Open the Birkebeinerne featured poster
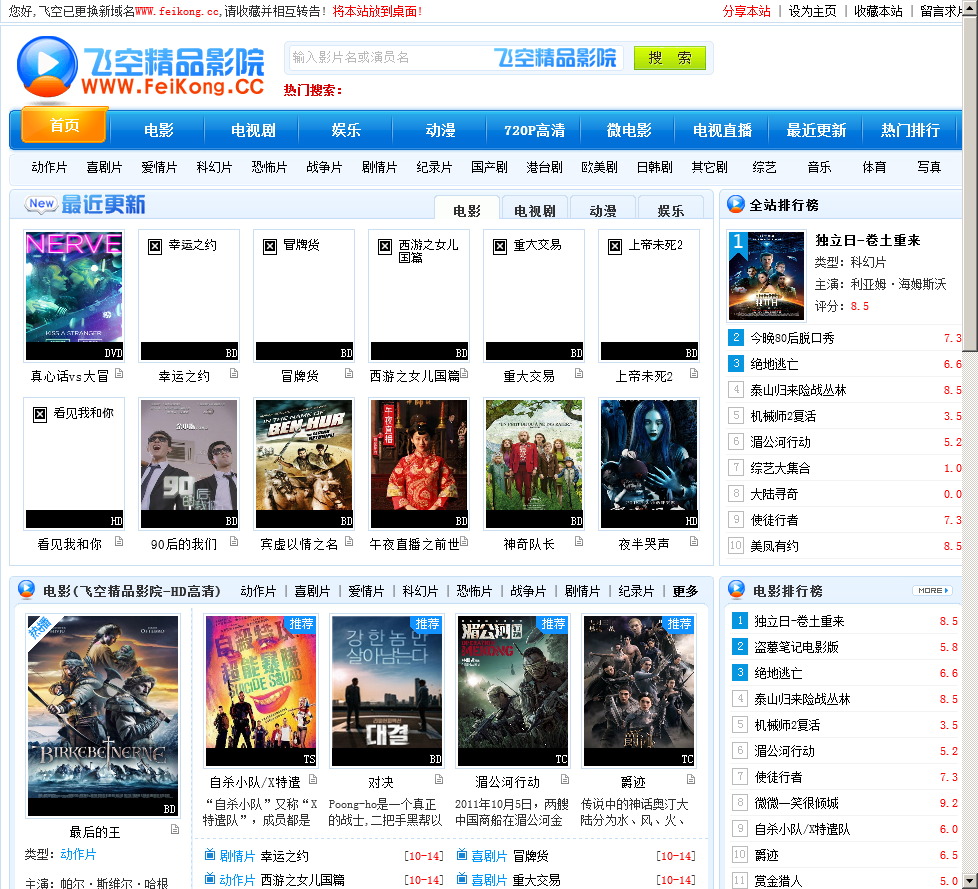Image resolution: width=978 pixels, height=889 pixels. coord(103,716)
